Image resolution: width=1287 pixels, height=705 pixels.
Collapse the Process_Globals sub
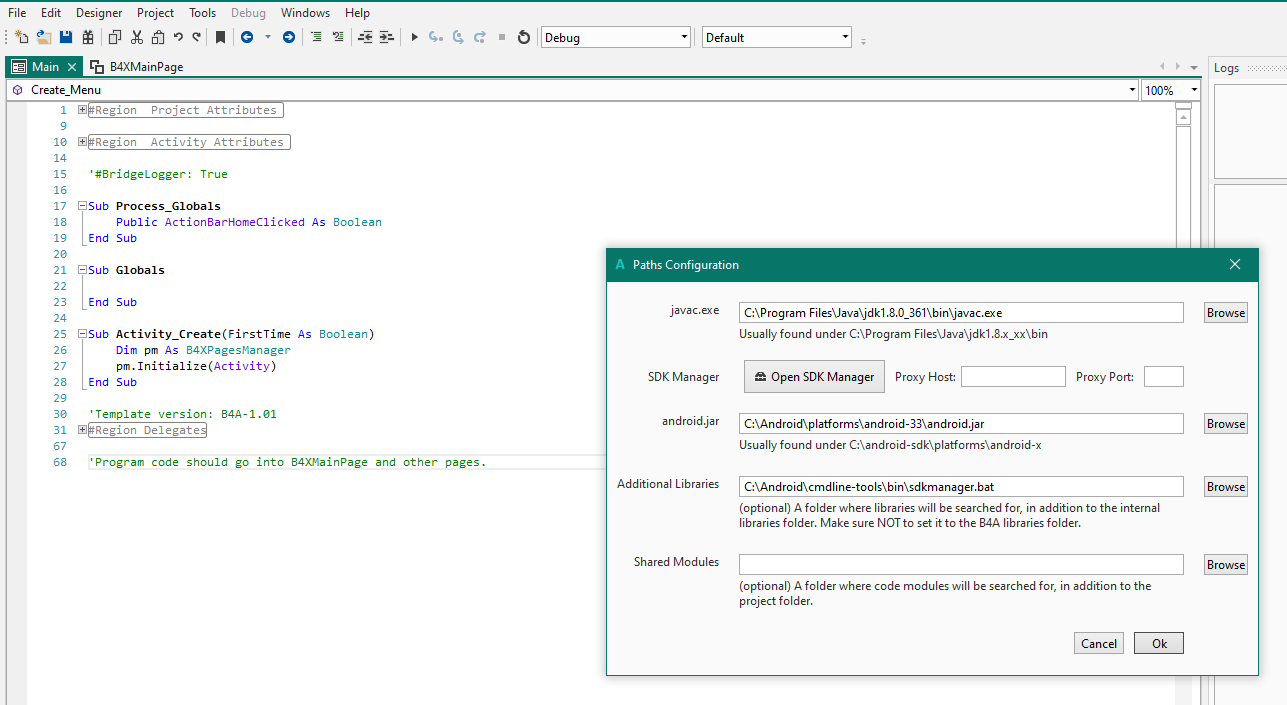coord(83,206)
